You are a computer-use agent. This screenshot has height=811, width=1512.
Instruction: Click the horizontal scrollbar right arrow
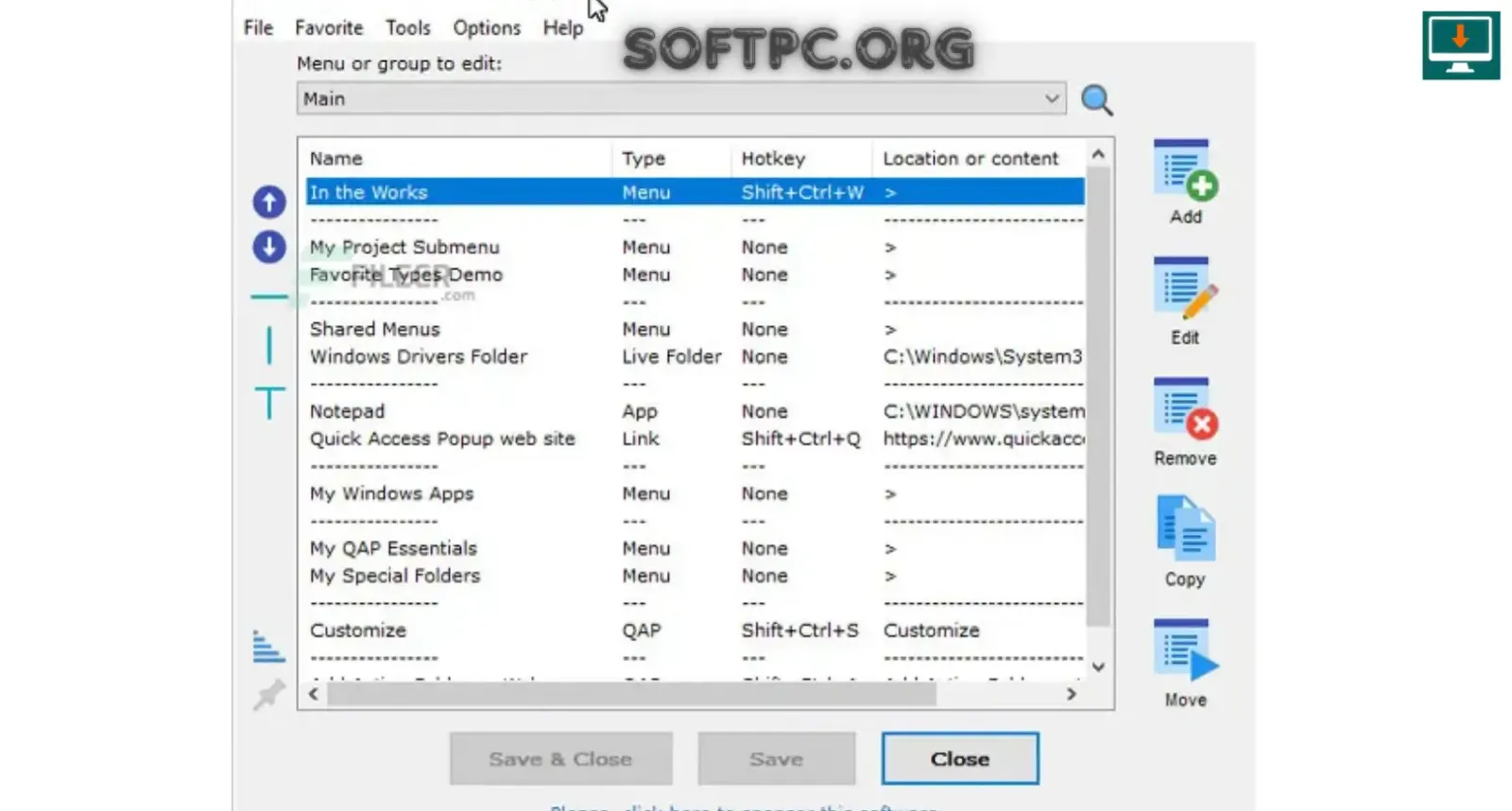point(1071,694)
